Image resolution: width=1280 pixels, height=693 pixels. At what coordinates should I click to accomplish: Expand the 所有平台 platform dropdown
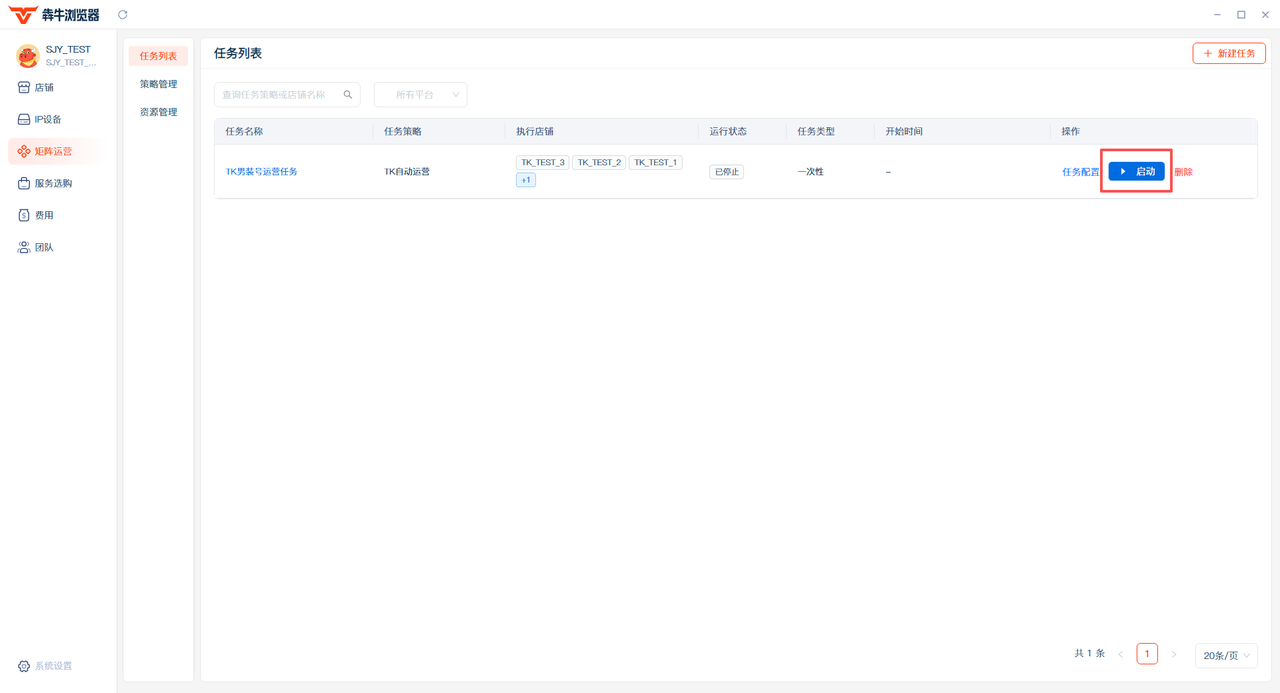[x=420, y=95]
